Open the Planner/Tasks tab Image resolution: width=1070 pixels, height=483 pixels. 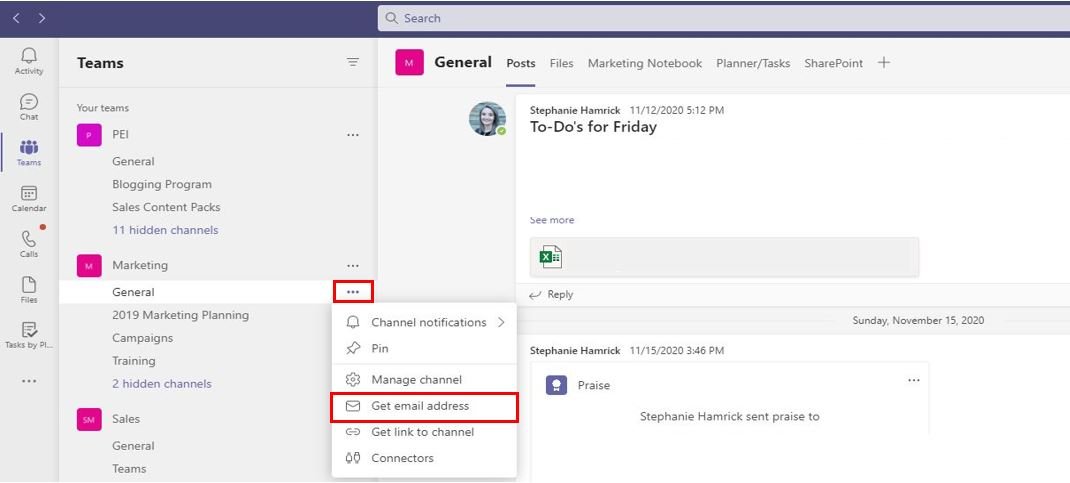coord(753,63)
